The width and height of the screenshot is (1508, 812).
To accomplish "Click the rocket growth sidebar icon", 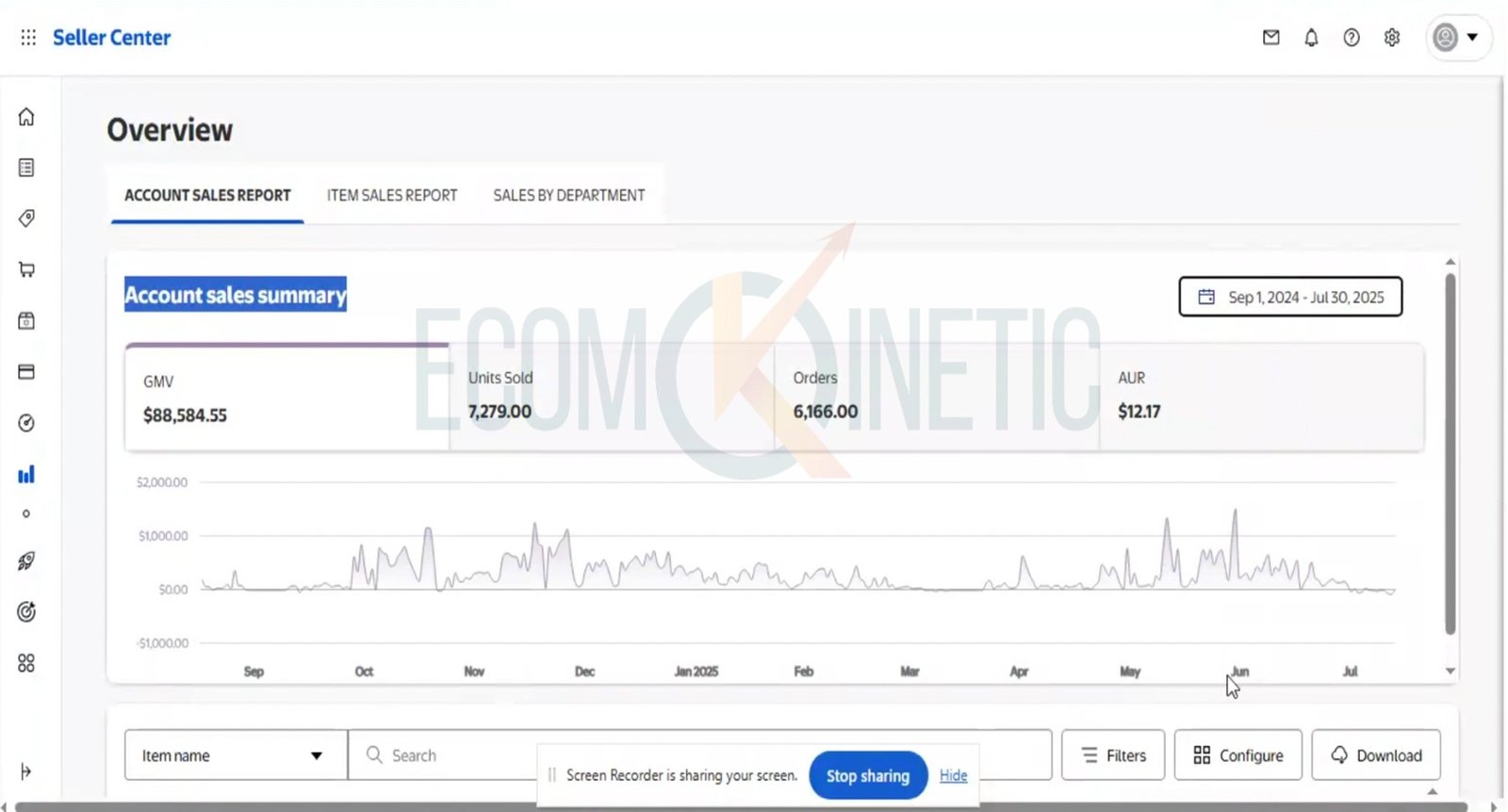I will point(26,561).
